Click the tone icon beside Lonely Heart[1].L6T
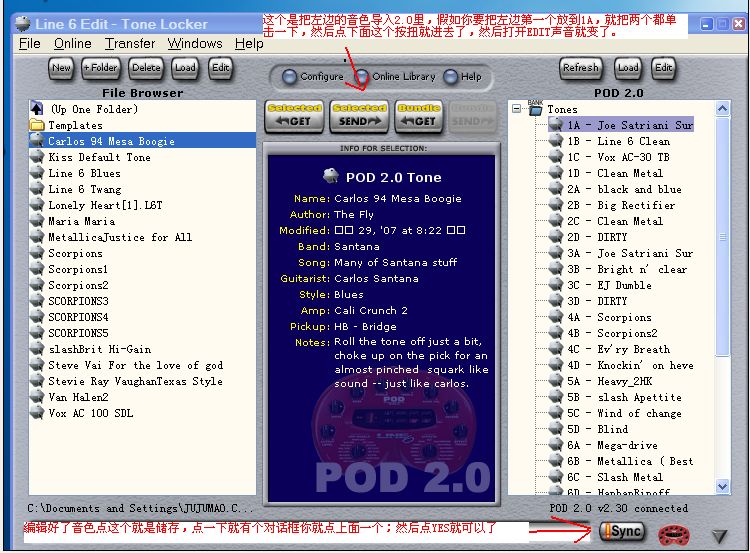 [37, 205]
